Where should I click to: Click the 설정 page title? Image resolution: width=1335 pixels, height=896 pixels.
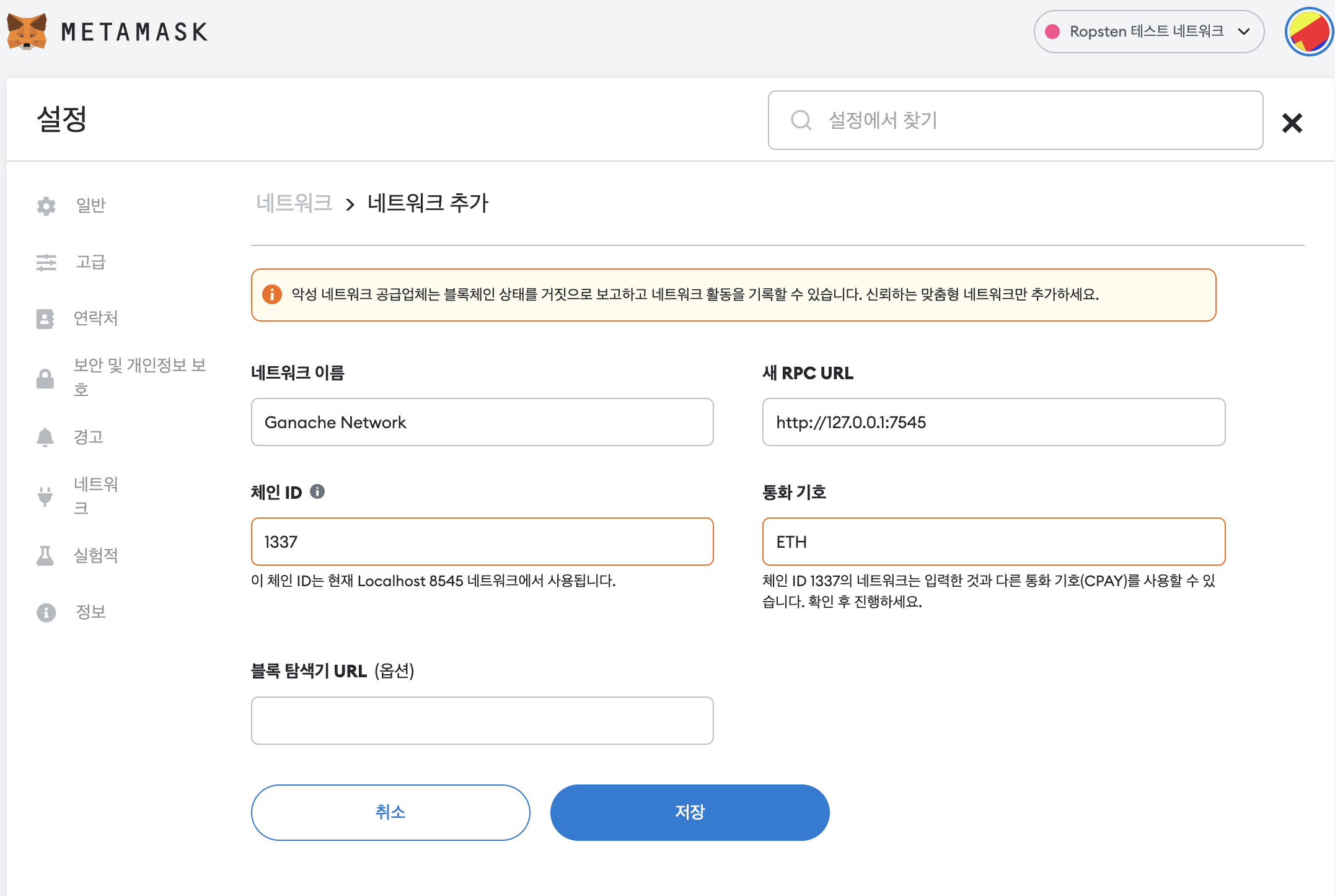(62, 119)
